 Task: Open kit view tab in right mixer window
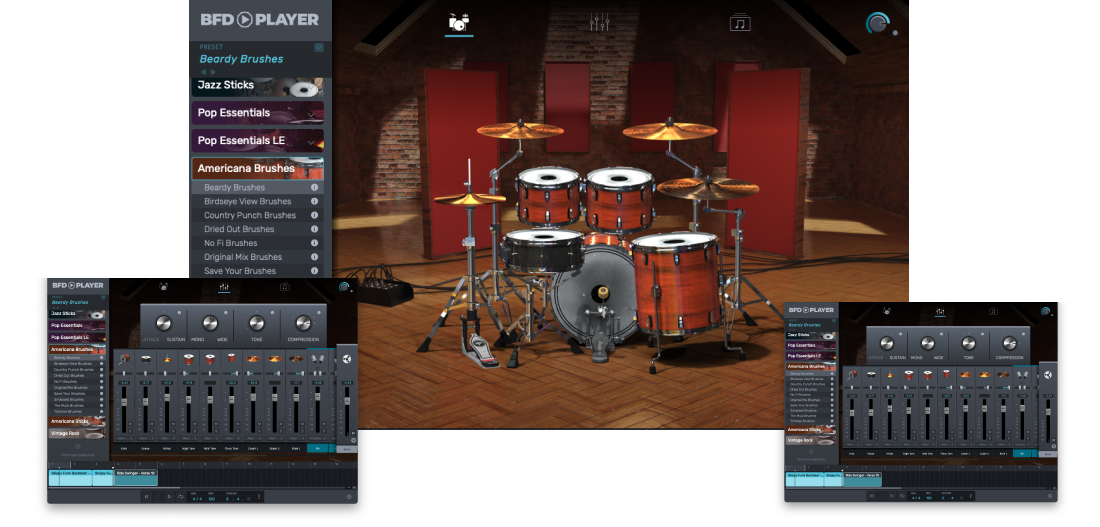(887, 310)
